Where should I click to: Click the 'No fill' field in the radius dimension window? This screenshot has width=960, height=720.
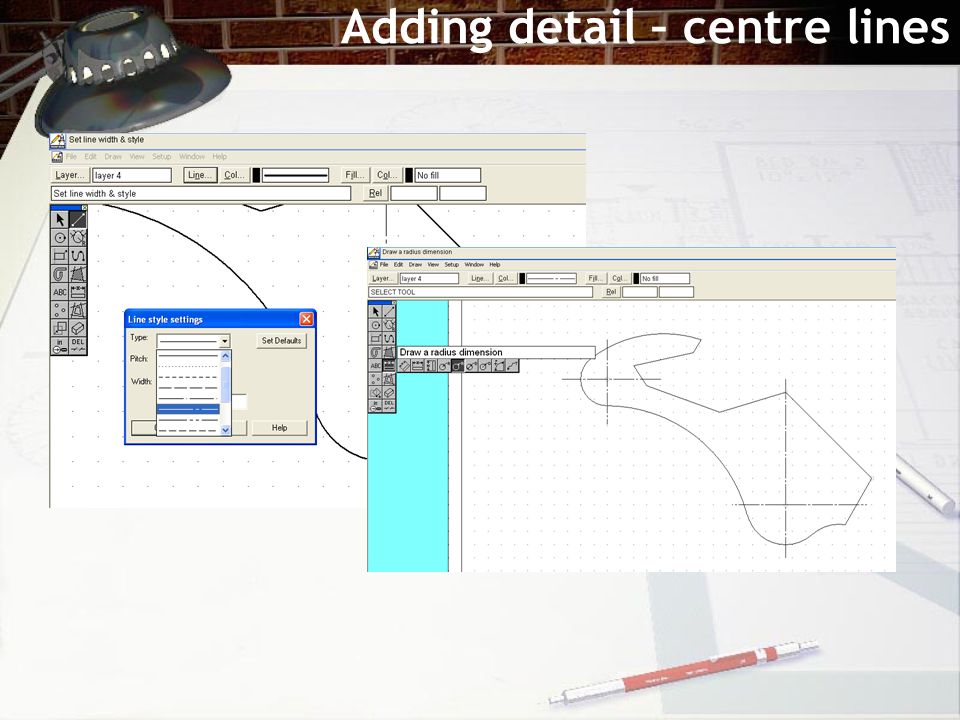(665, 279)
